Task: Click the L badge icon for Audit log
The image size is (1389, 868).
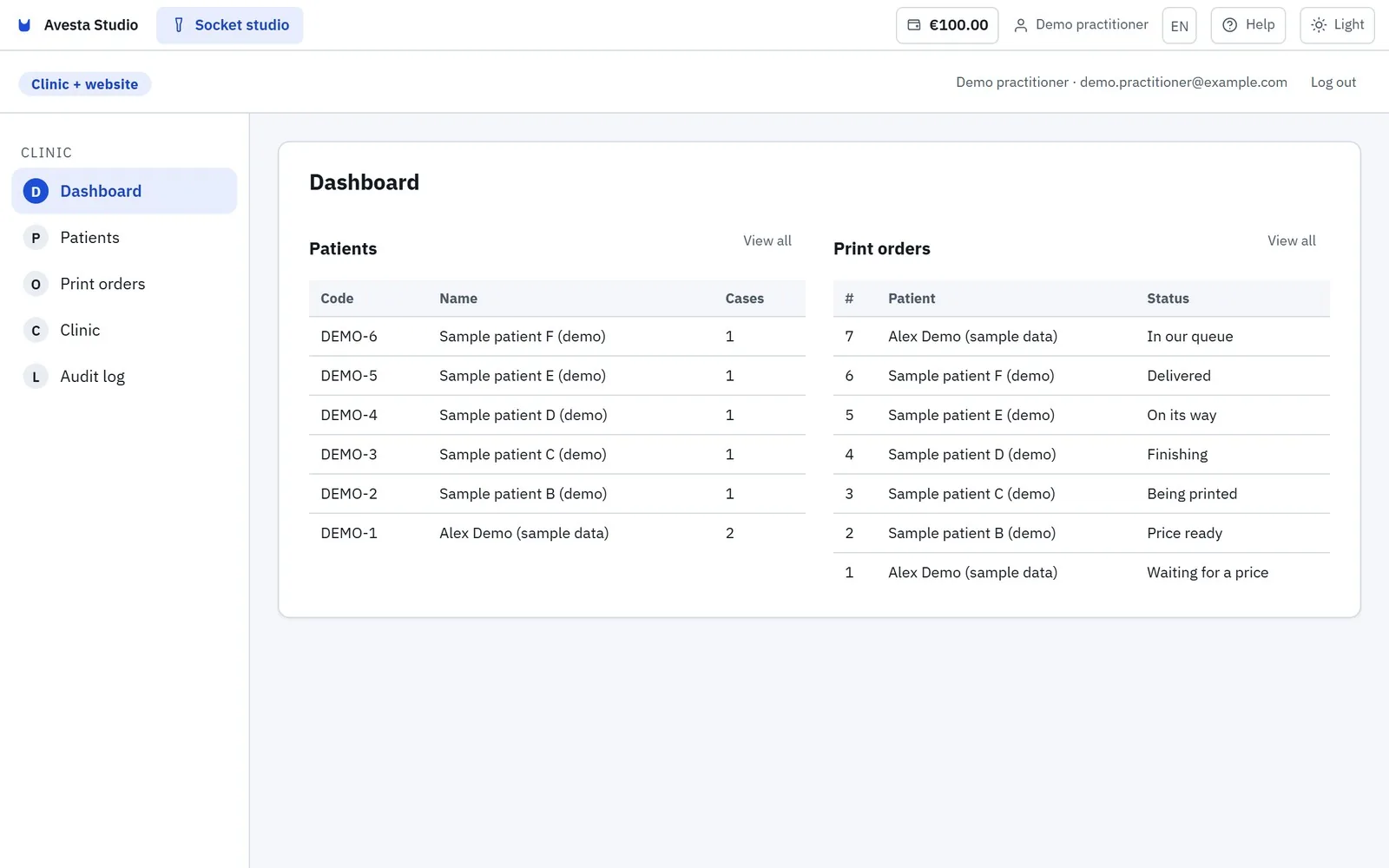Action: (36, 377)
